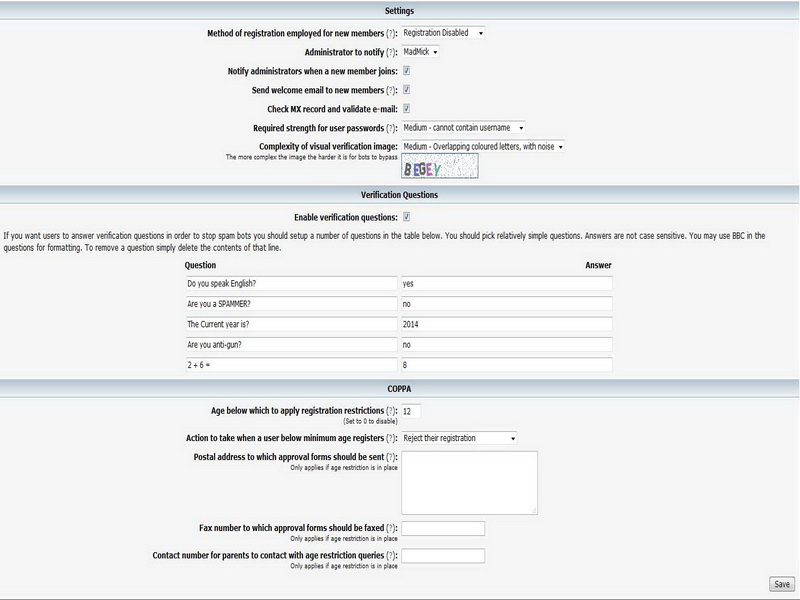Open visual verification complexity dropdown
The height and width of the screenshot is (600, 800).
(x=483, y=147)
